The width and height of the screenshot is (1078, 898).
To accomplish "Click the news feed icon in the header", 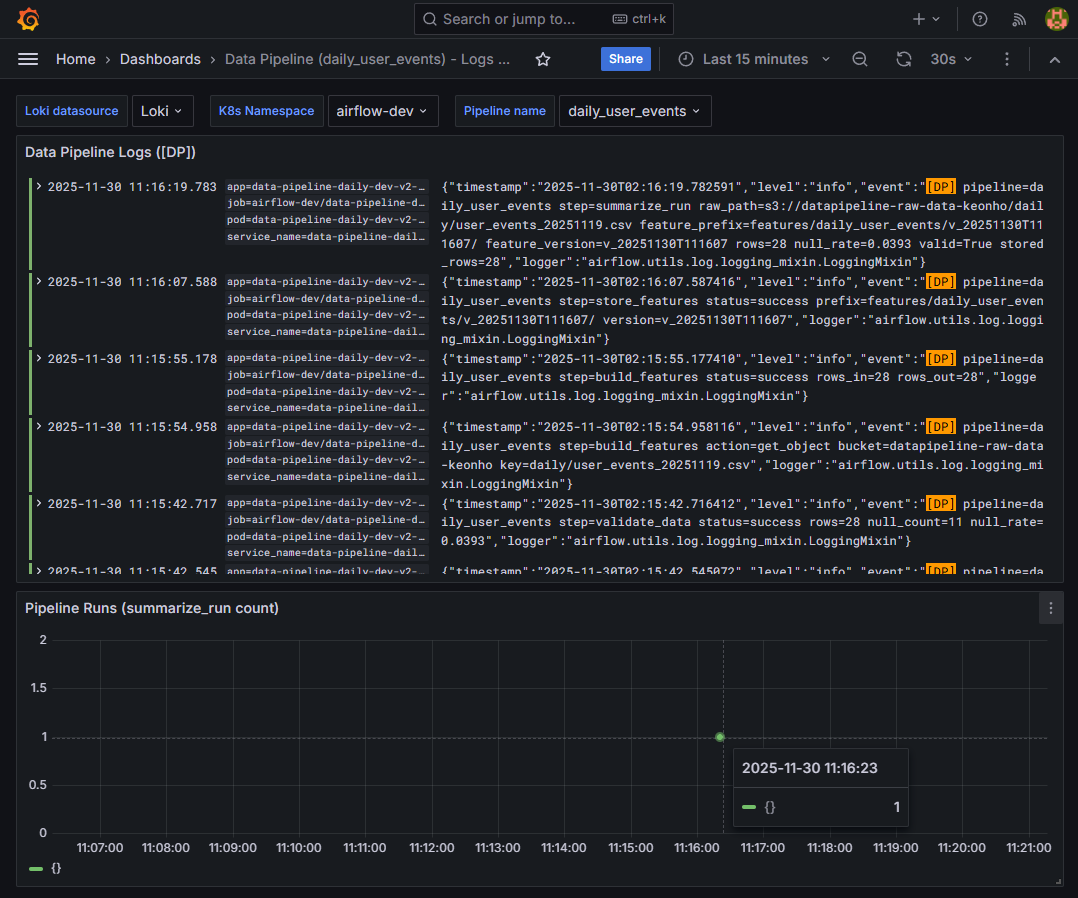I will click(x=1018, y=18).
